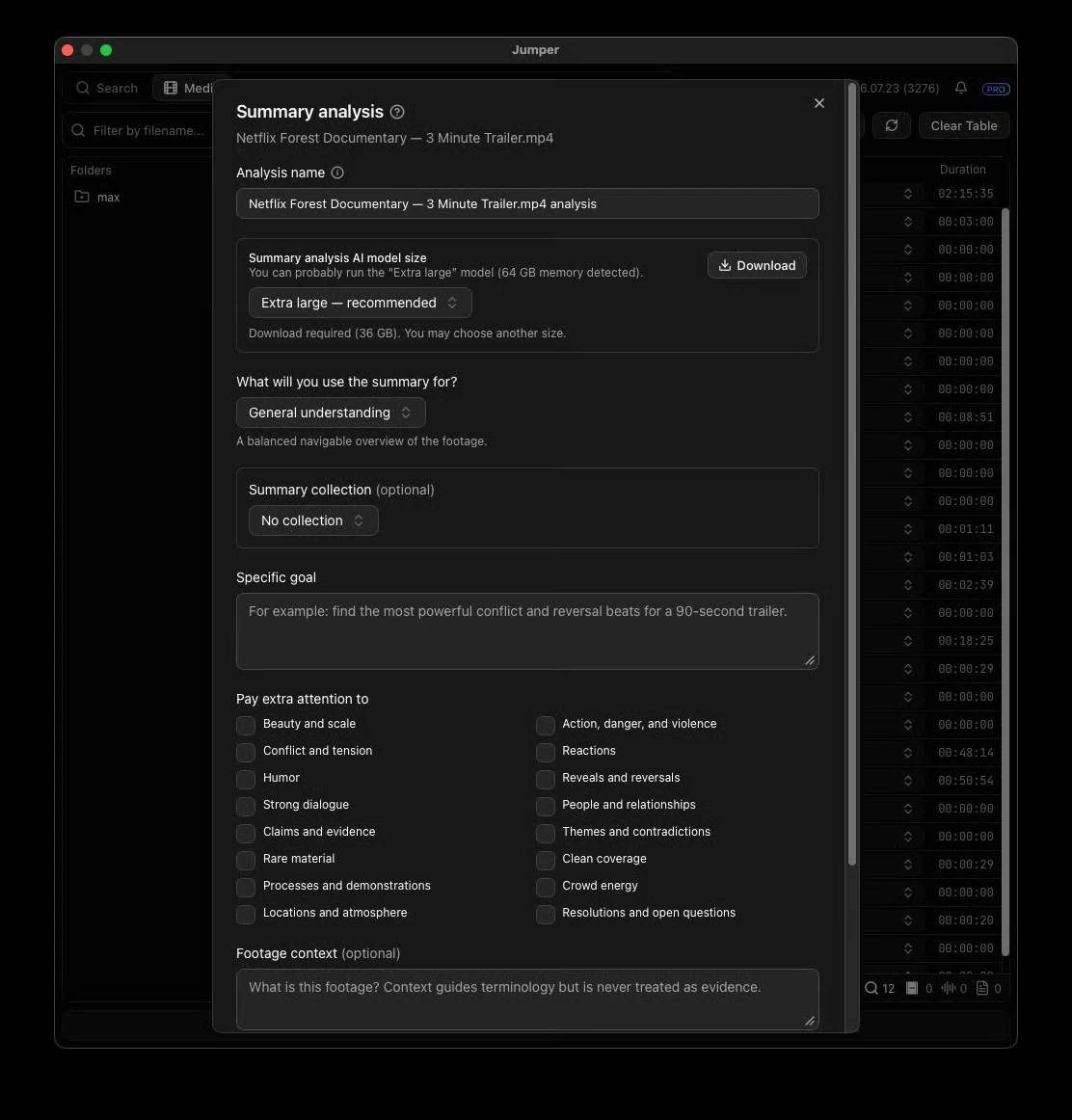This screenshot has width=1072, height=1120.
Task: Check Claims and evidence
Action: tap(246, 833)
